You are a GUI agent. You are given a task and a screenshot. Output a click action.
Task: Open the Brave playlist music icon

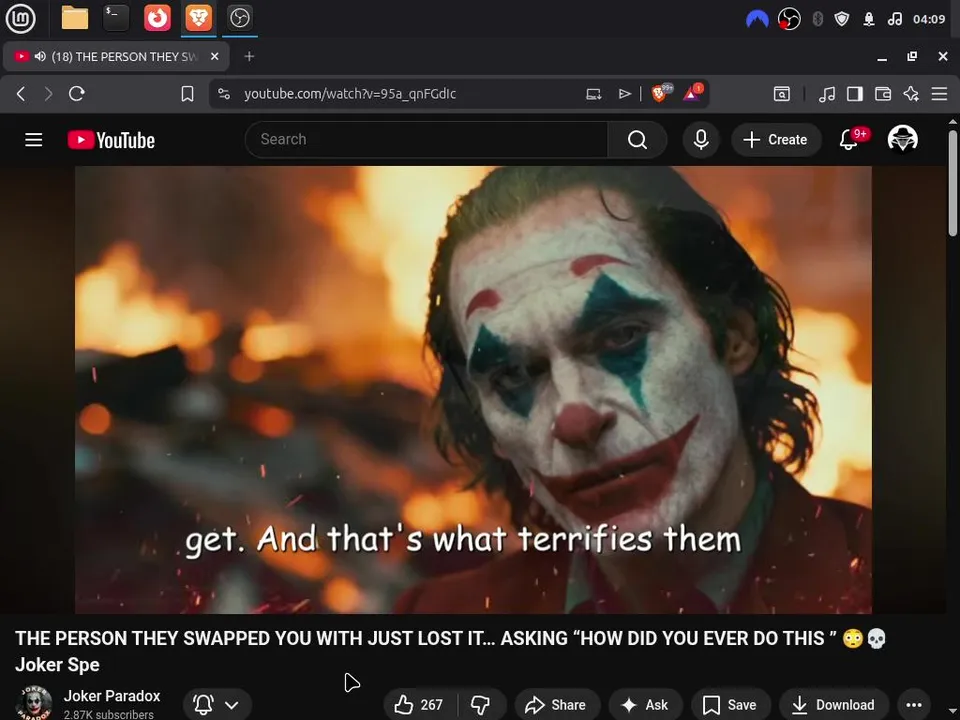click(827, 94)
